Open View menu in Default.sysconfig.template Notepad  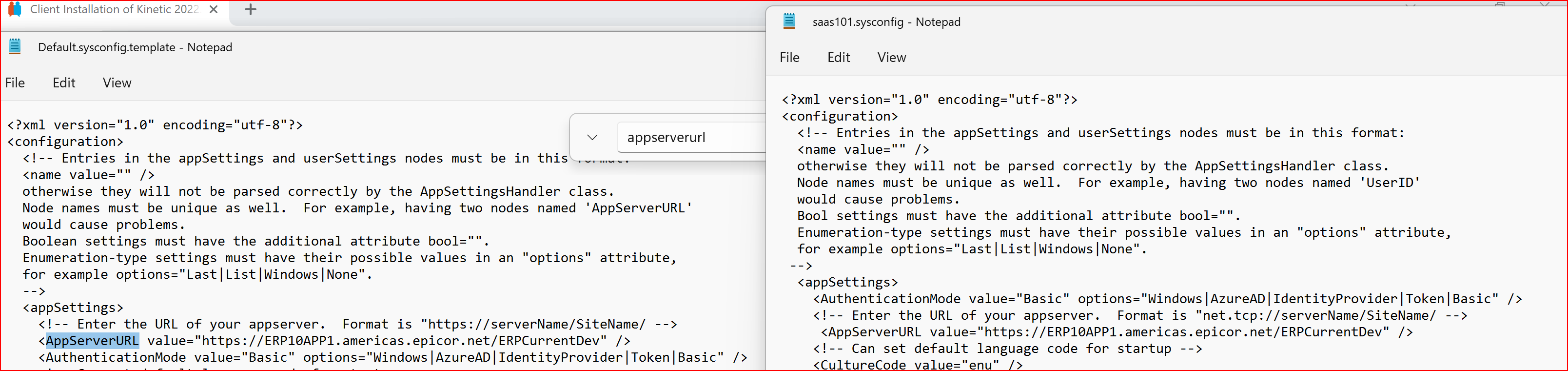tap(117, 83)
